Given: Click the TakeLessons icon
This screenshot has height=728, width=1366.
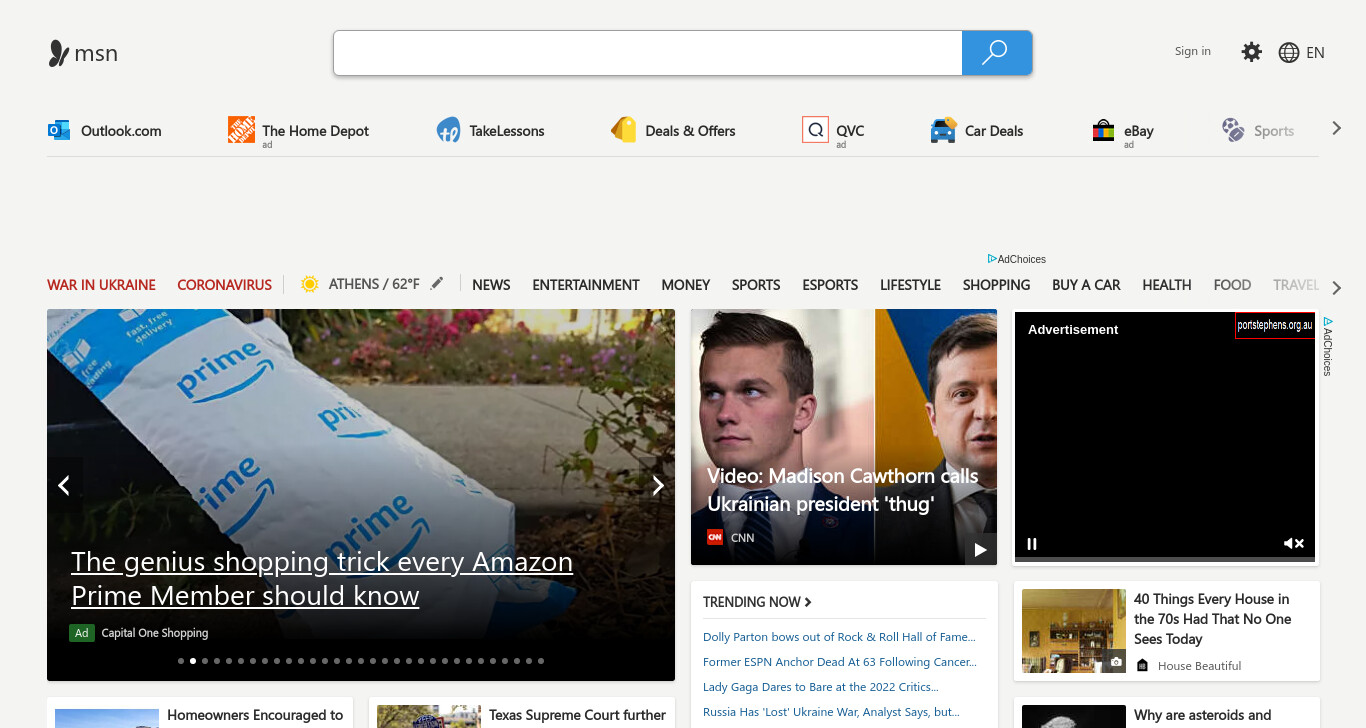Looking at the screenshot, I should (448, 130).
